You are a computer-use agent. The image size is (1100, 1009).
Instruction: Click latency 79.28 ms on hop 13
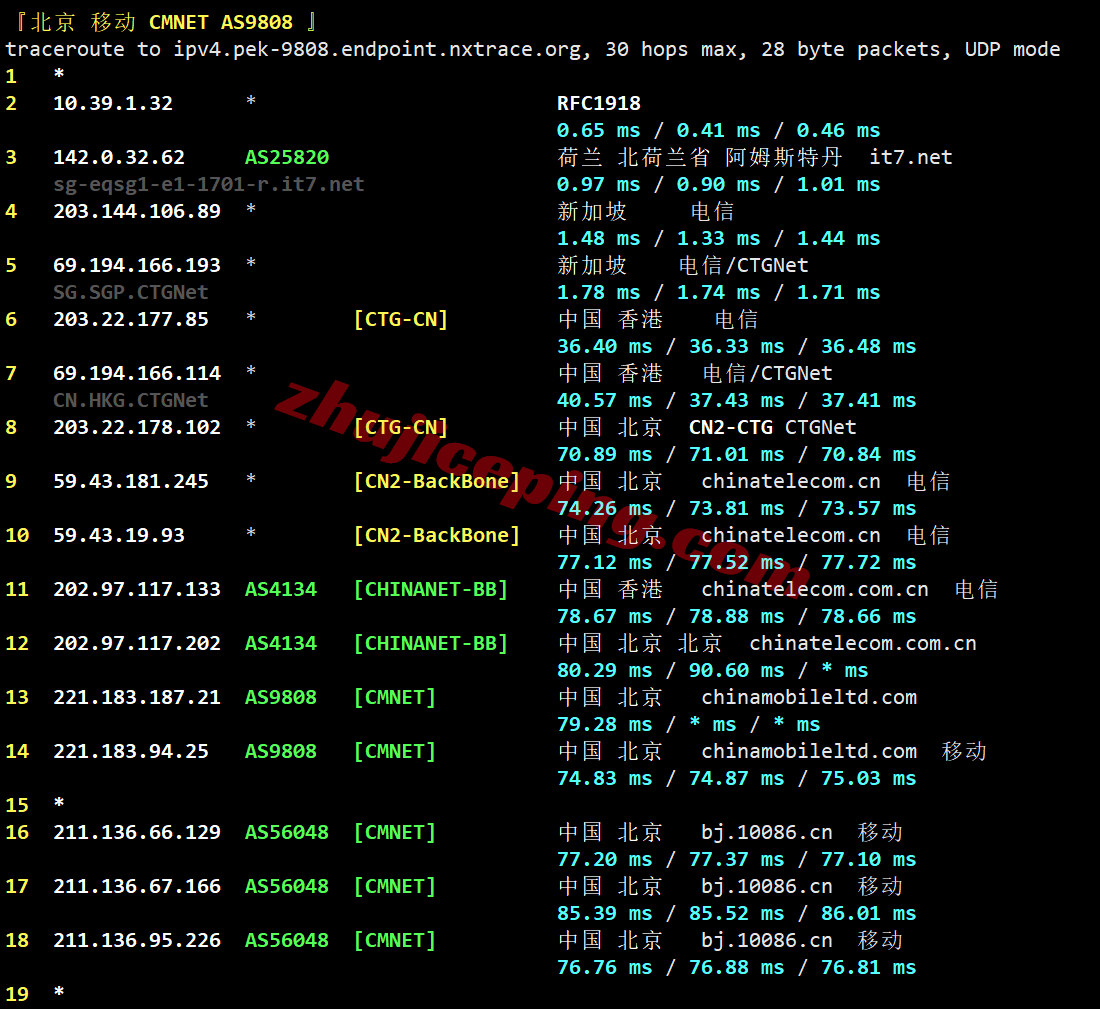coord(605,725)
